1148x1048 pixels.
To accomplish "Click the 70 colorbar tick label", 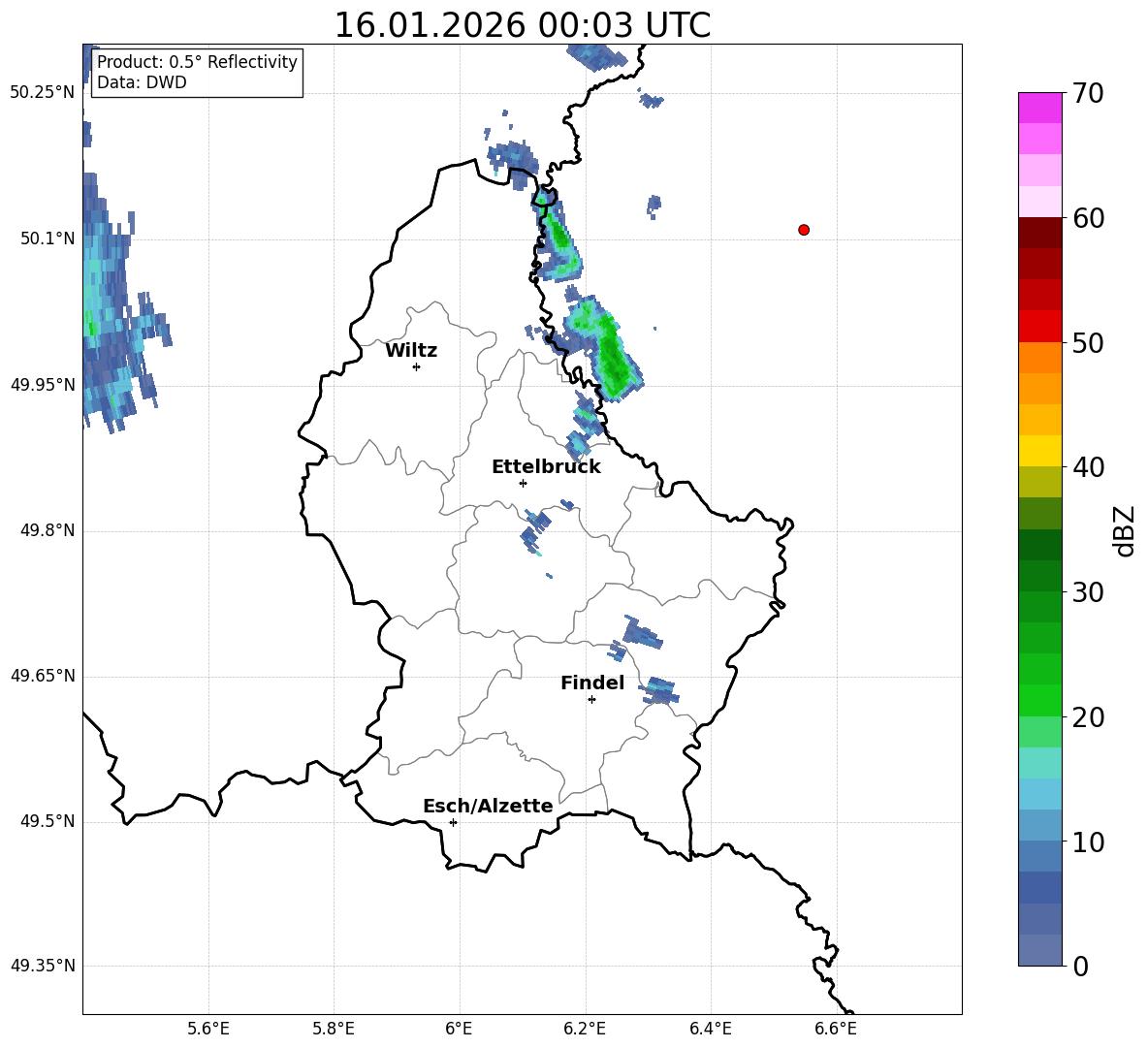I will click(1087, 94).
